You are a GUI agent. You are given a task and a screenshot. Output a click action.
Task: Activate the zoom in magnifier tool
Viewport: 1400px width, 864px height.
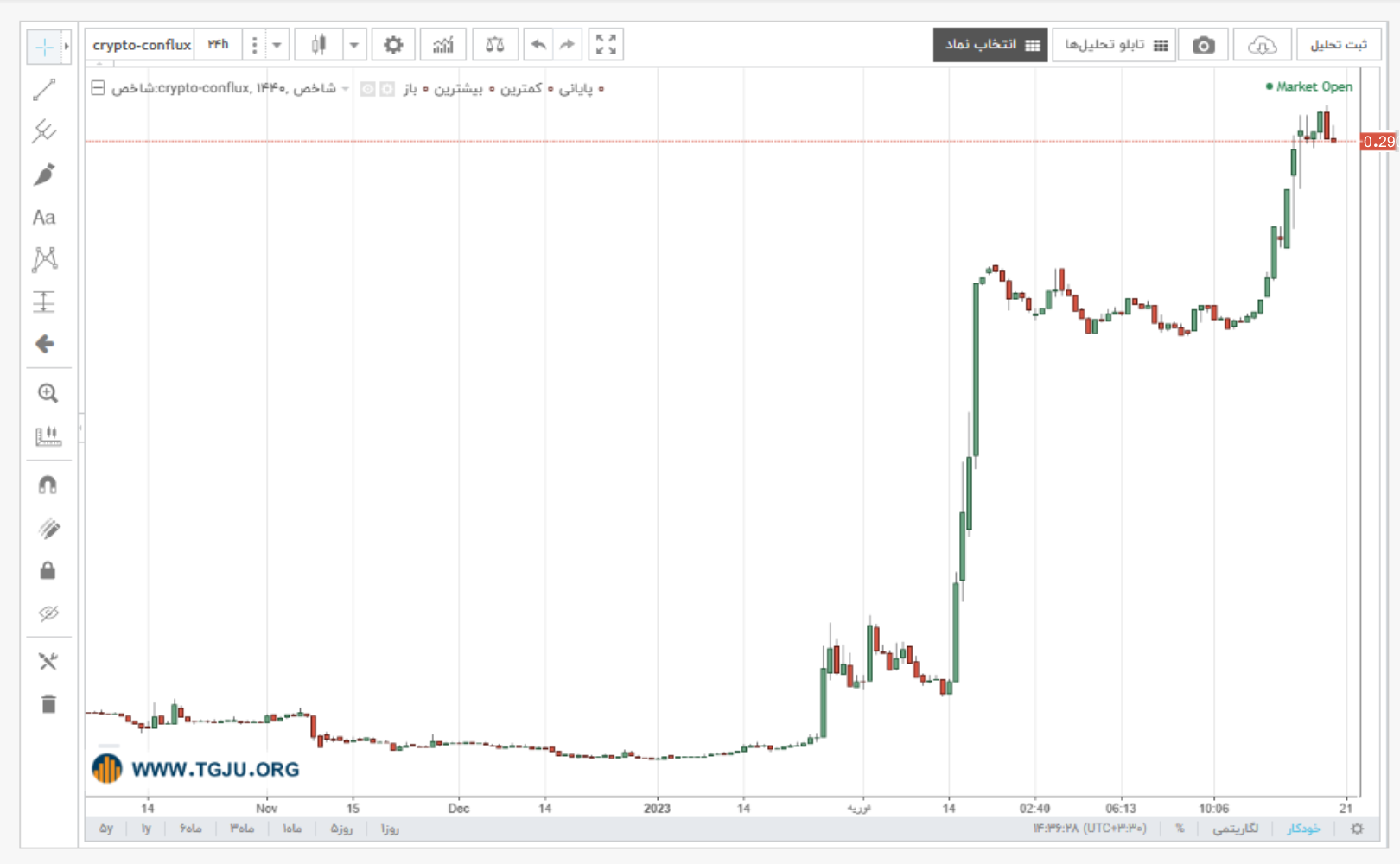pos(48,394)
